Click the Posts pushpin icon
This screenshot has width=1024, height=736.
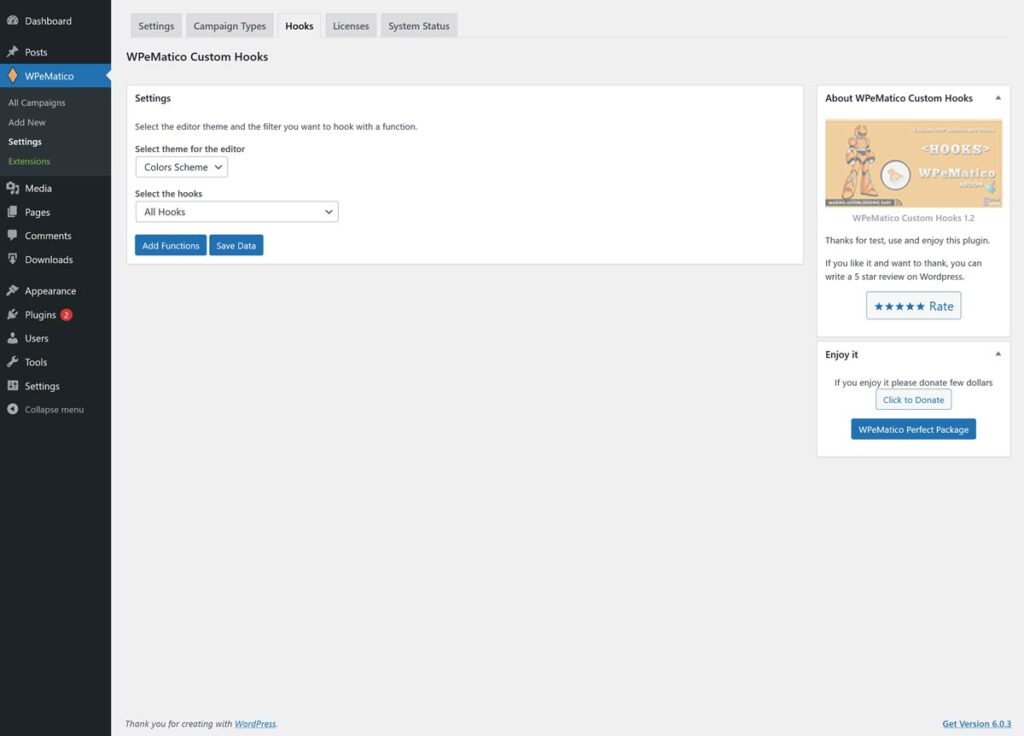[12, 52]
